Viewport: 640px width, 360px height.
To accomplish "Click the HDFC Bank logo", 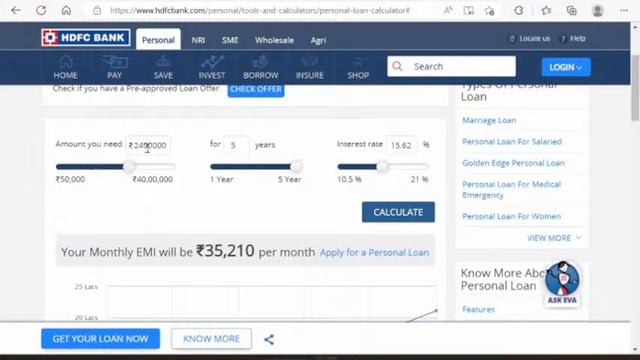I will [86, 38].
